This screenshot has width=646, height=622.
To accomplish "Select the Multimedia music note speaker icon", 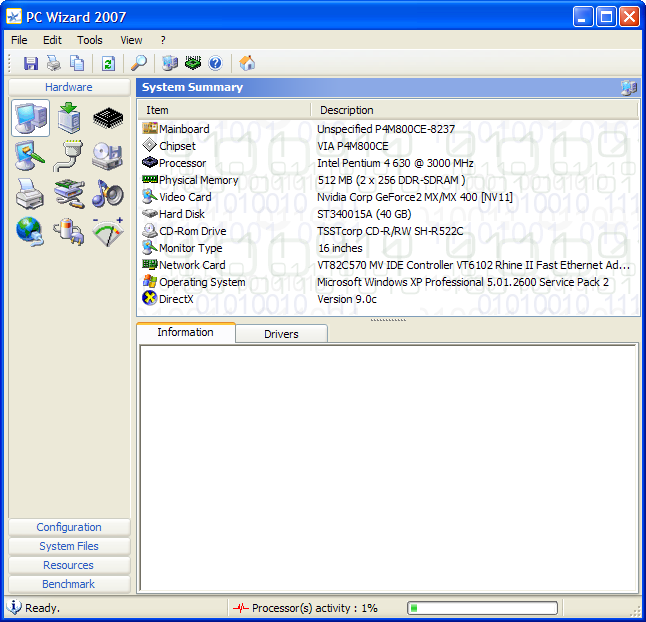I will pyautogui.click(x=108, y=194).
